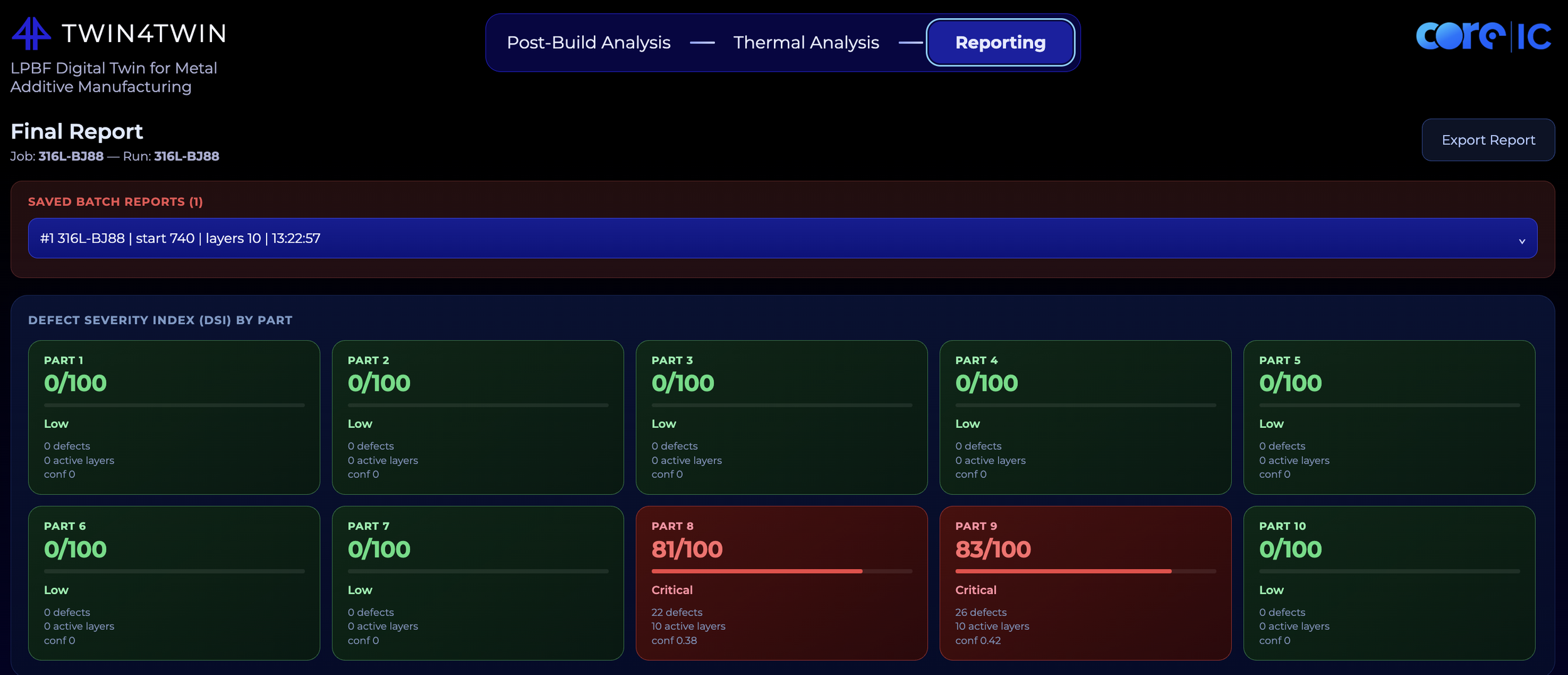Click the "26 defects" text

(981, 612)
